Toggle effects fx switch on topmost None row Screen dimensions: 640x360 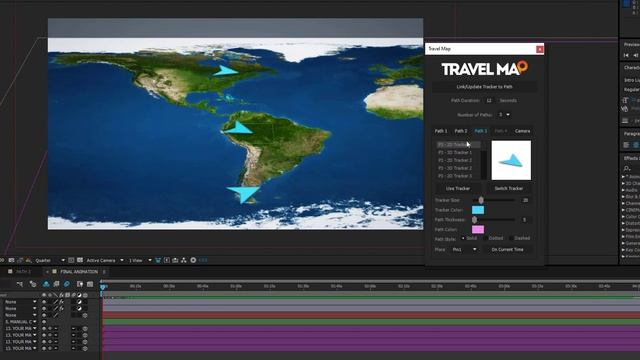61,302
